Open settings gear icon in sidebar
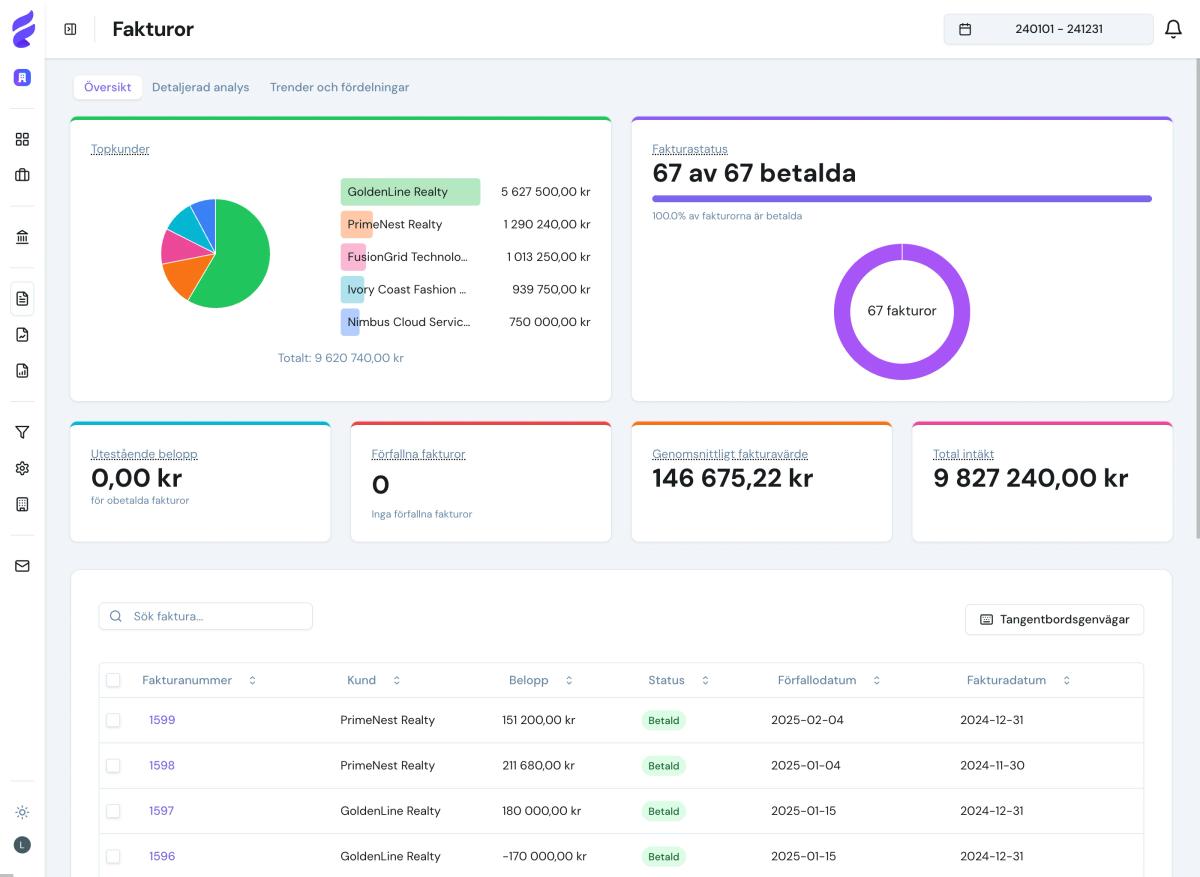The height and width of the screenshot is (877, 1200). point(22,468)
